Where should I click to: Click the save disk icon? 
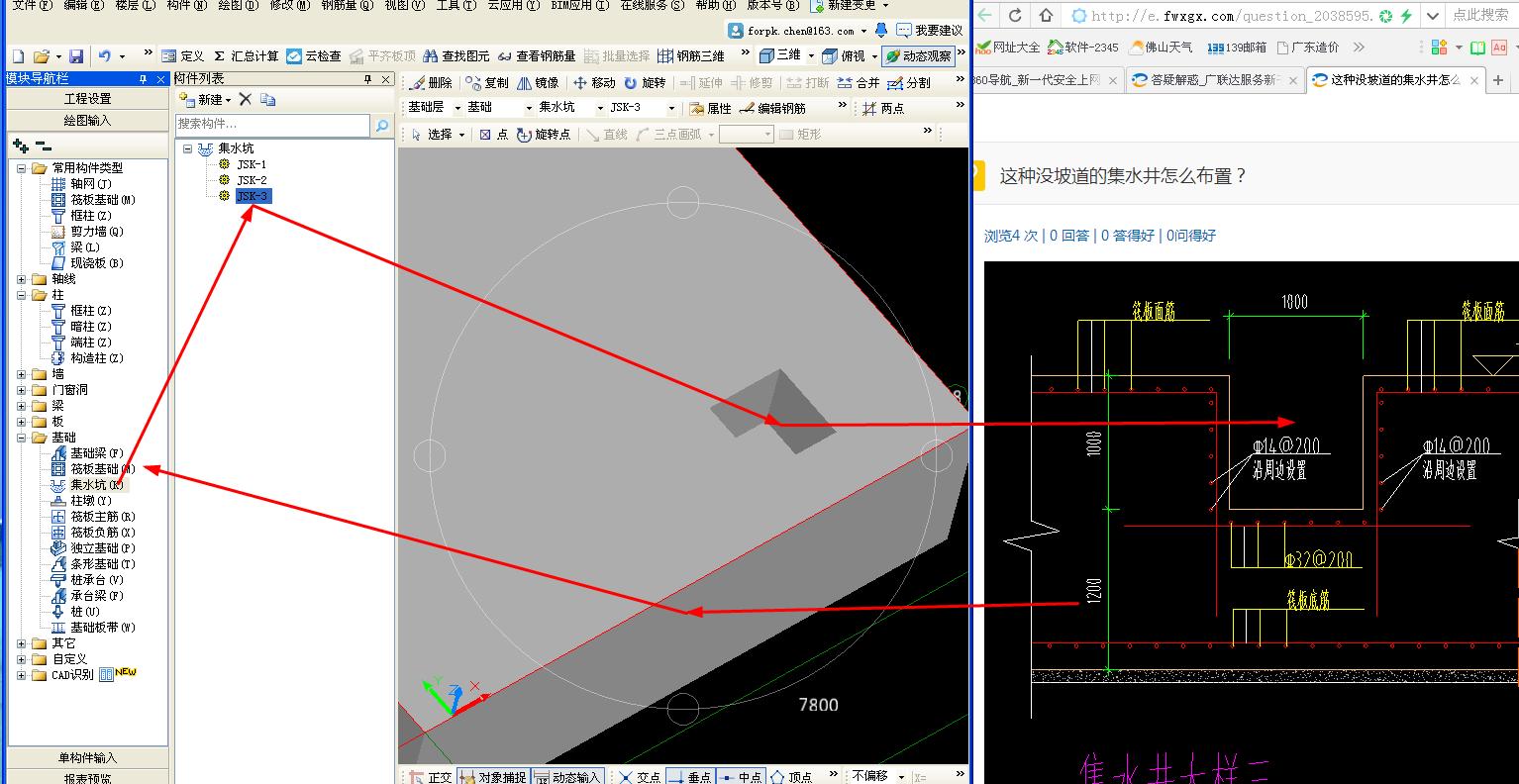[x=76, y=56]
